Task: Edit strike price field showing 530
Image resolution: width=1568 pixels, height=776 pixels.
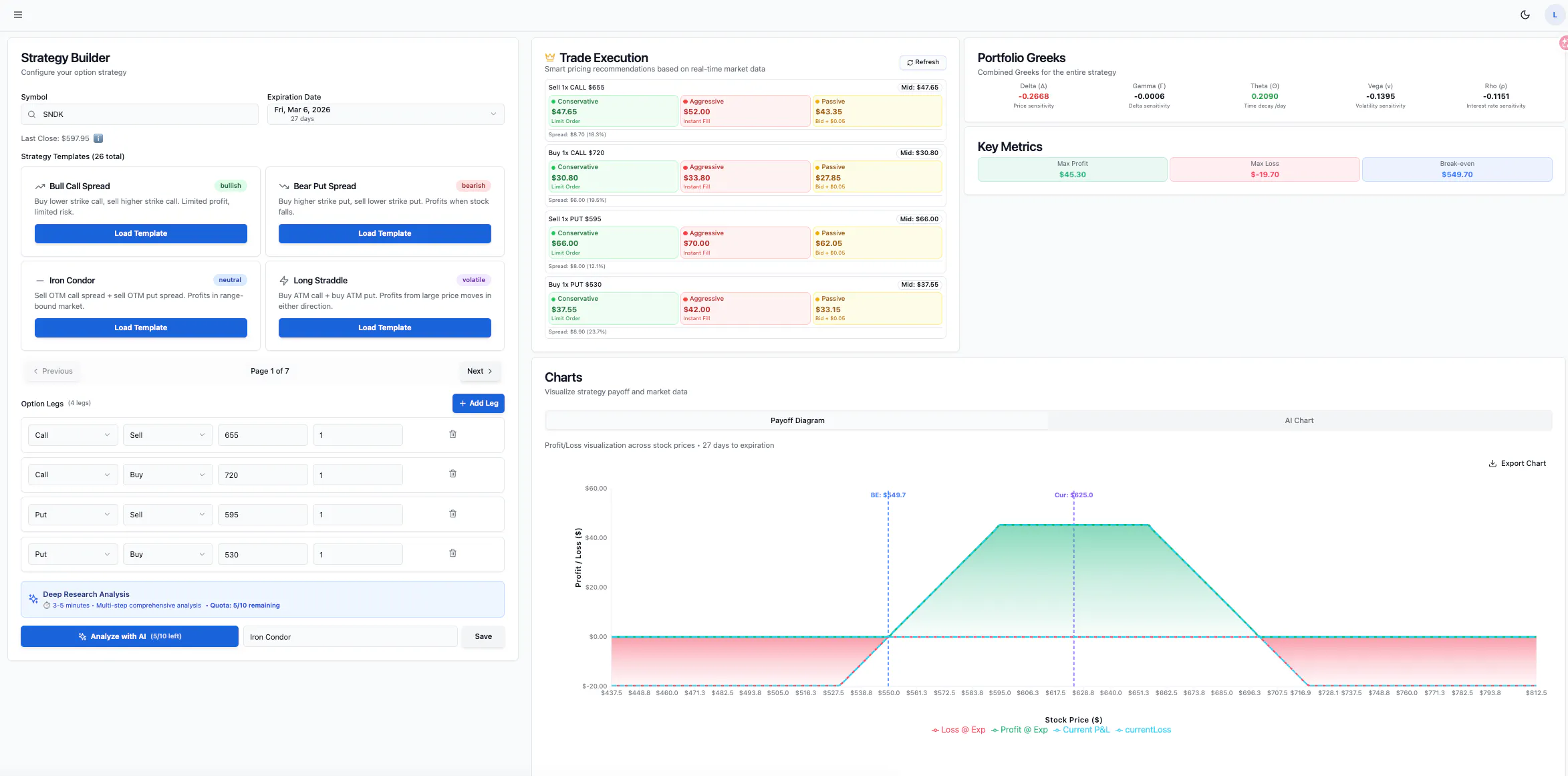Action: click(263, 554)
